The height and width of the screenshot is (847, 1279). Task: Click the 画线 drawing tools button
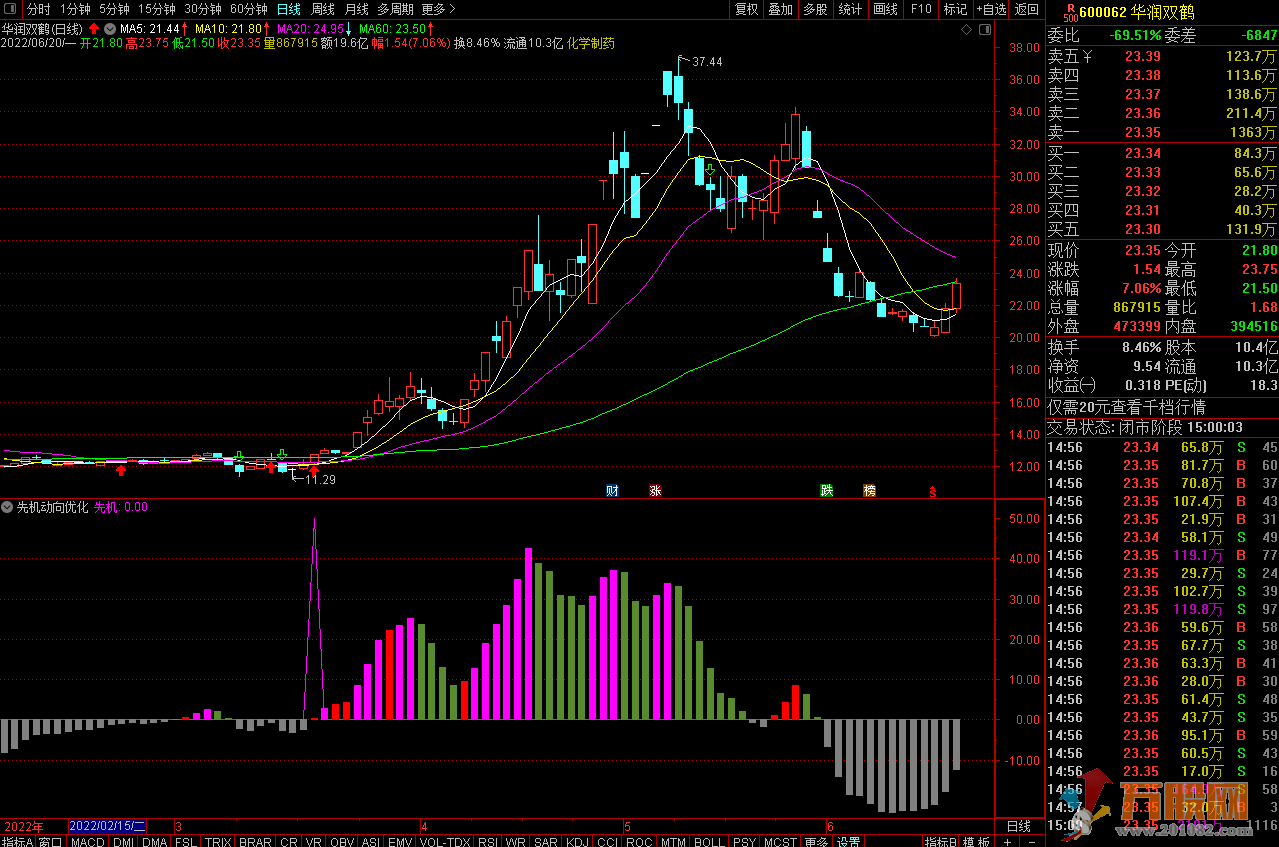coord(885,9)
